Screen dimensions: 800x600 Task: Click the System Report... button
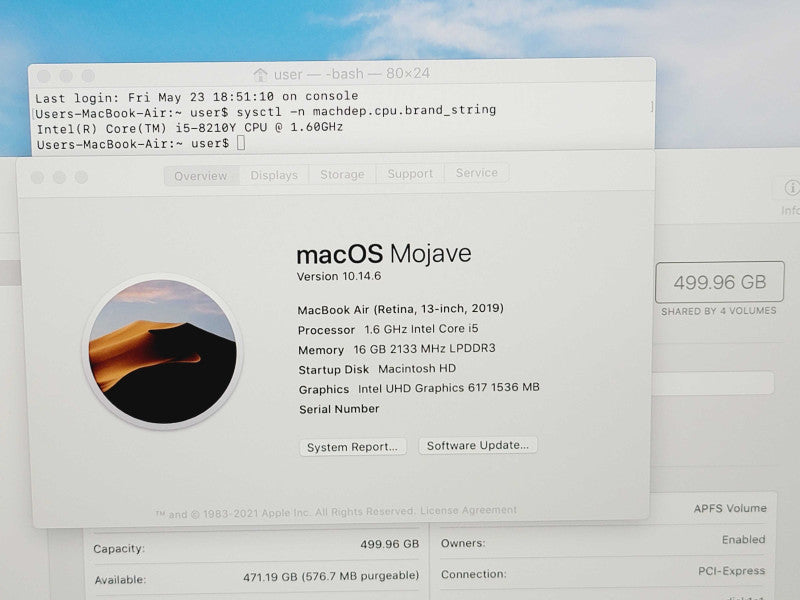click(353, 447)
